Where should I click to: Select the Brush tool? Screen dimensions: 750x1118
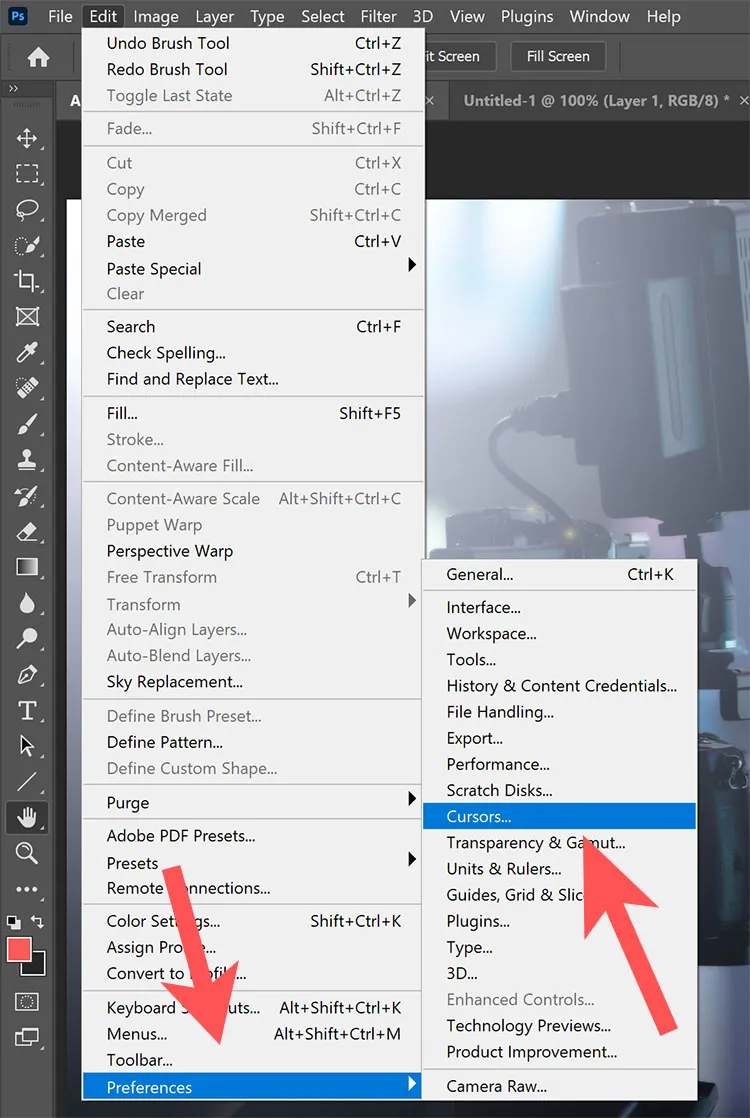pos(27,424)
